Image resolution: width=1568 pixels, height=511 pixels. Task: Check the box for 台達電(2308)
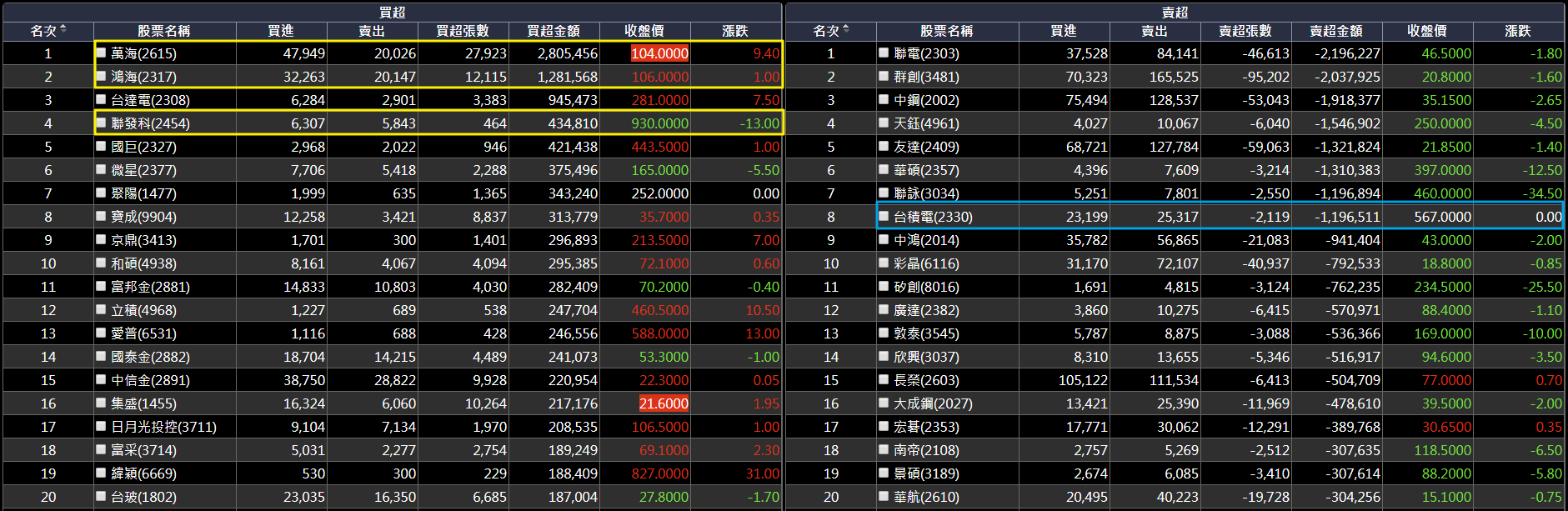tap(101, 99)
